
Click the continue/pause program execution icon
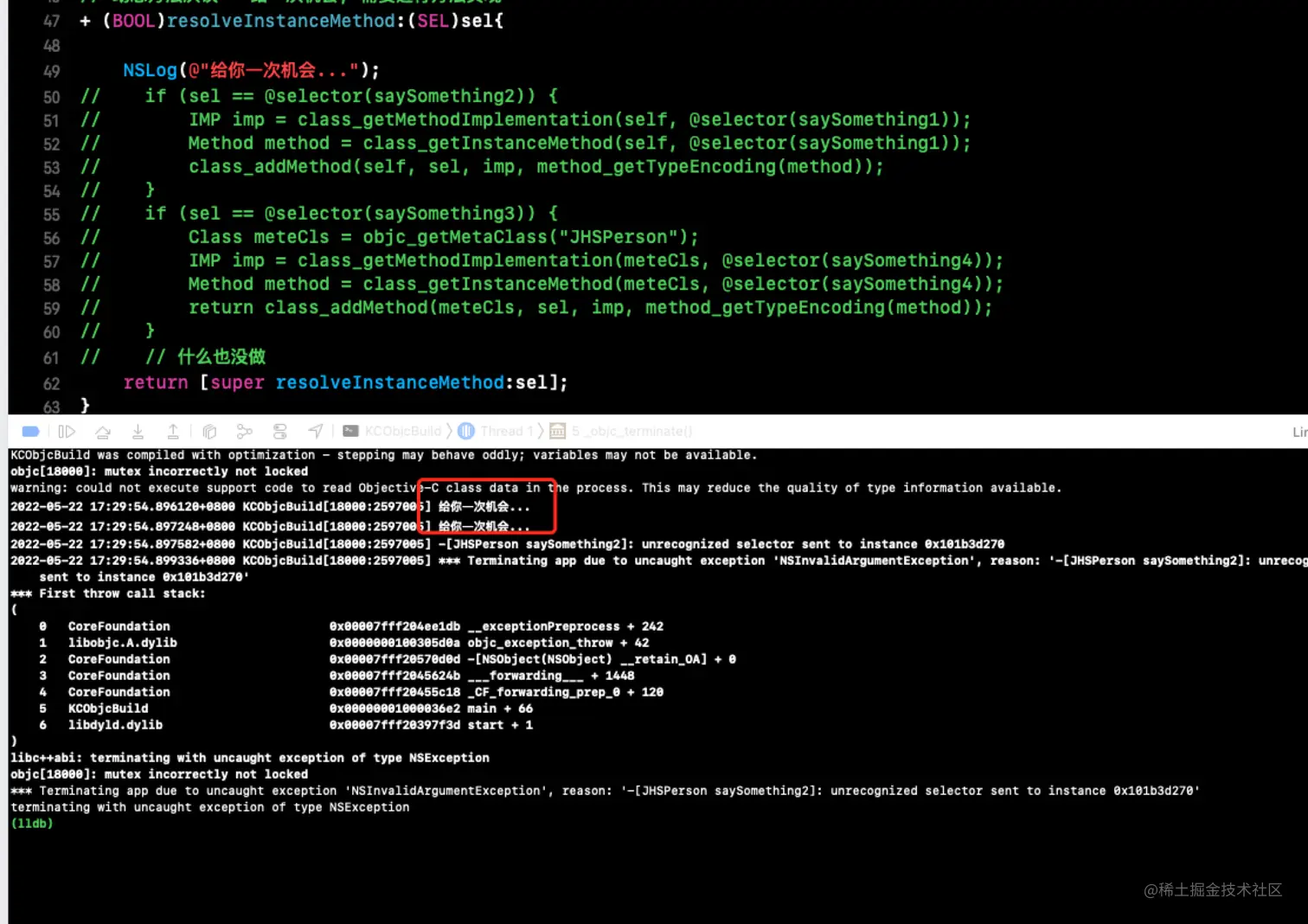(x=67, y=431)
